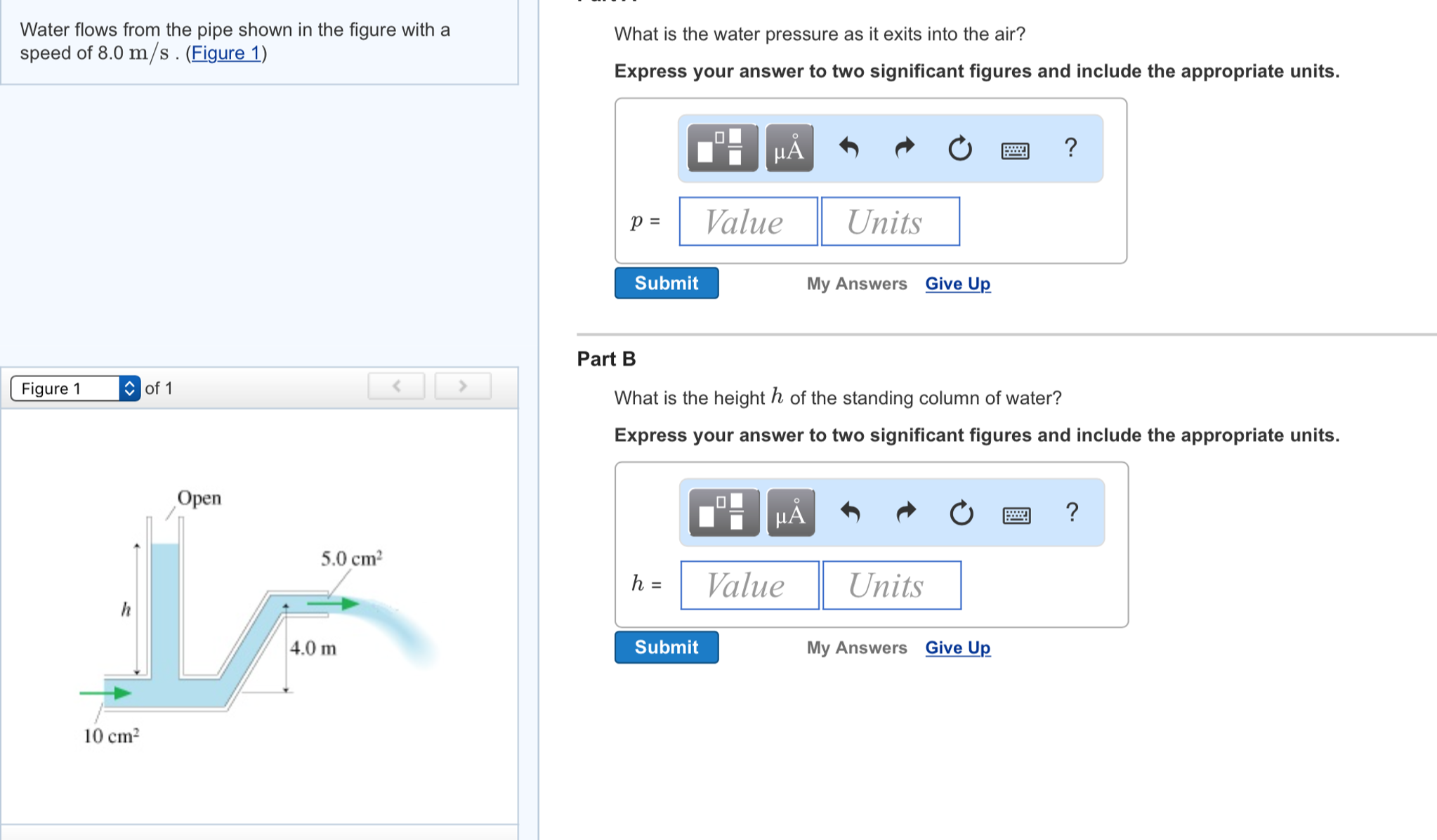Click the next figure arrow button
1437x840 pixels.
click(x=462, y=386)
